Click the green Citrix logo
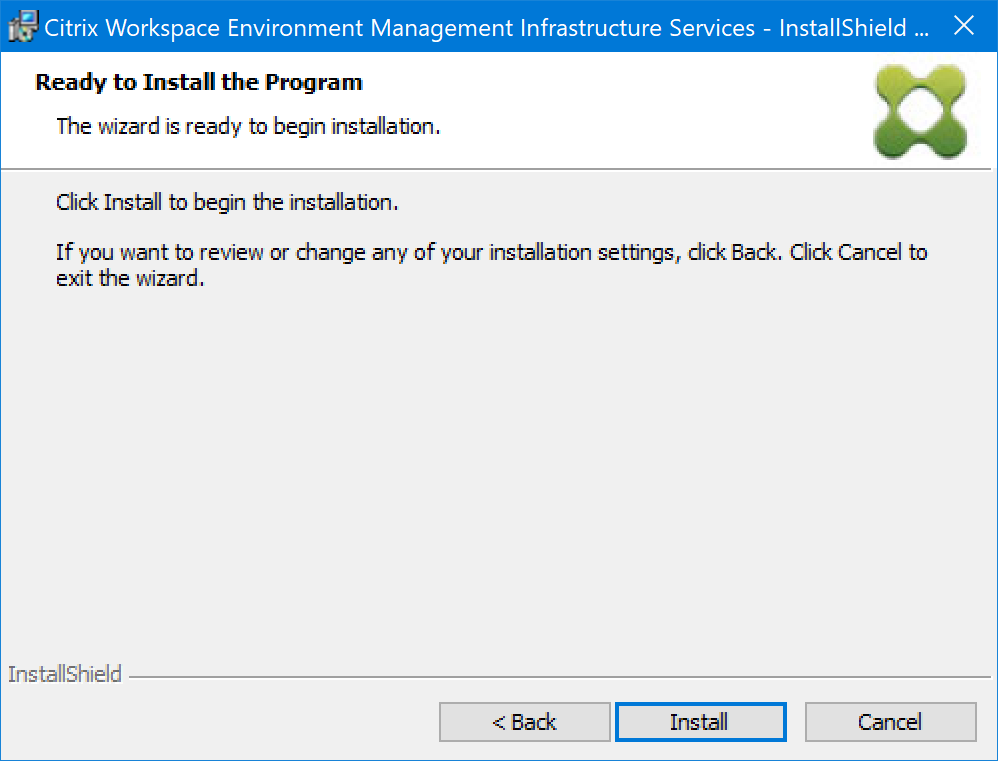Image resolution: width=998 pixels, height=761 pixels. [x=919, y=111]
